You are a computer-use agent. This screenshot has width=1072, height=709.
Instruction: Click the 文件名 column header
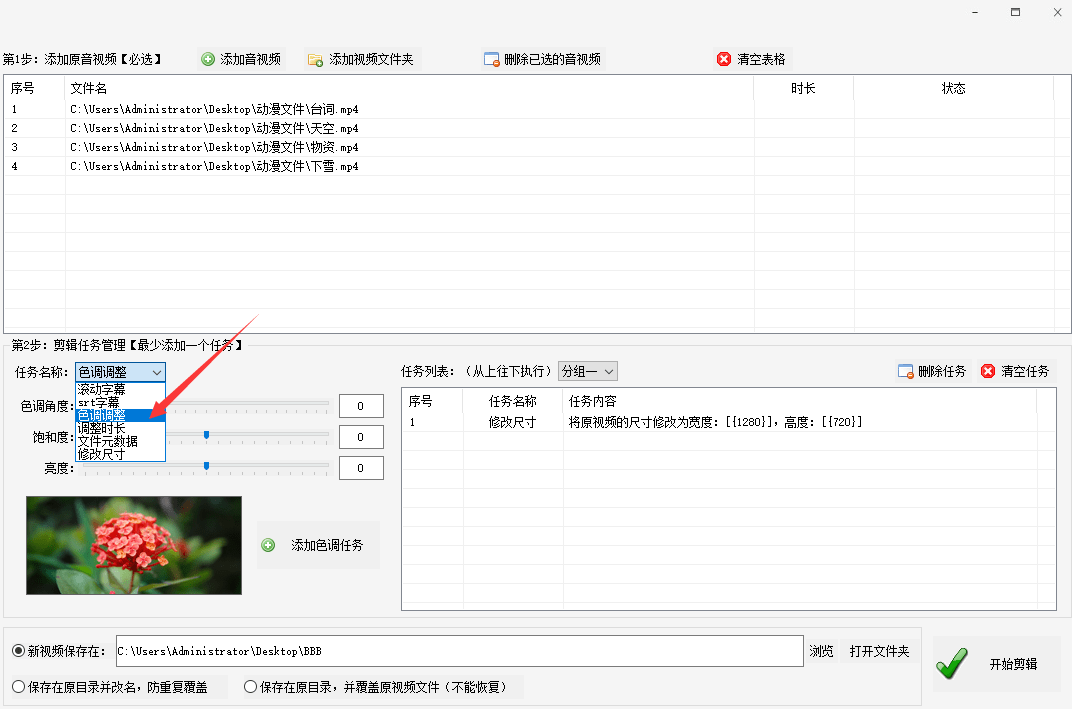[x=409, y=88]
